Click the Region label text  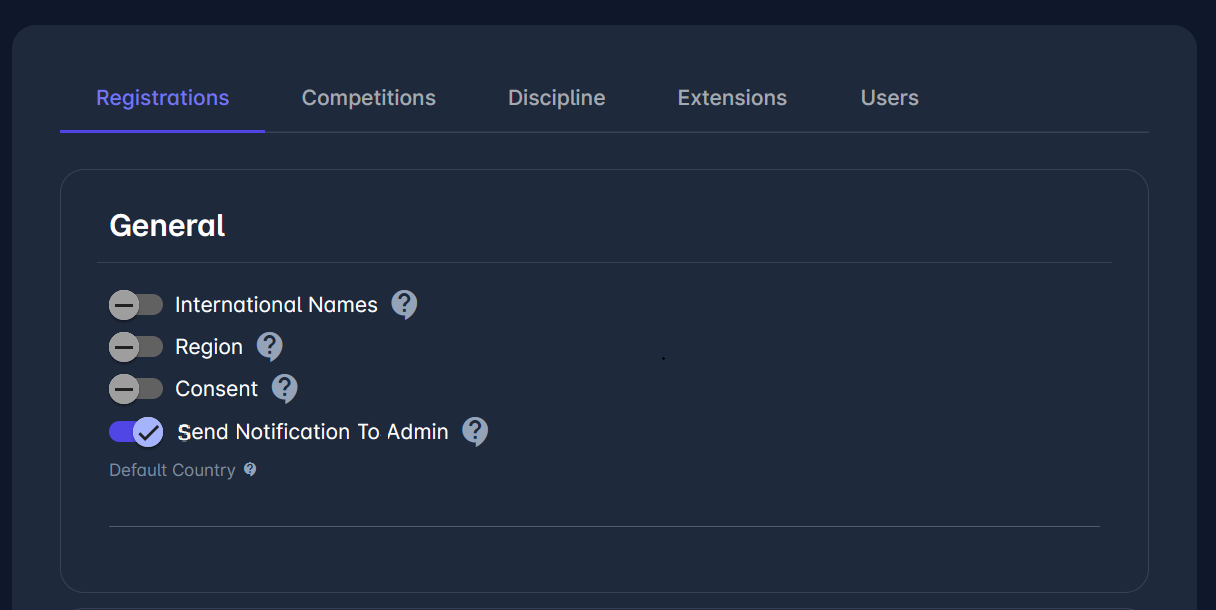209,347
